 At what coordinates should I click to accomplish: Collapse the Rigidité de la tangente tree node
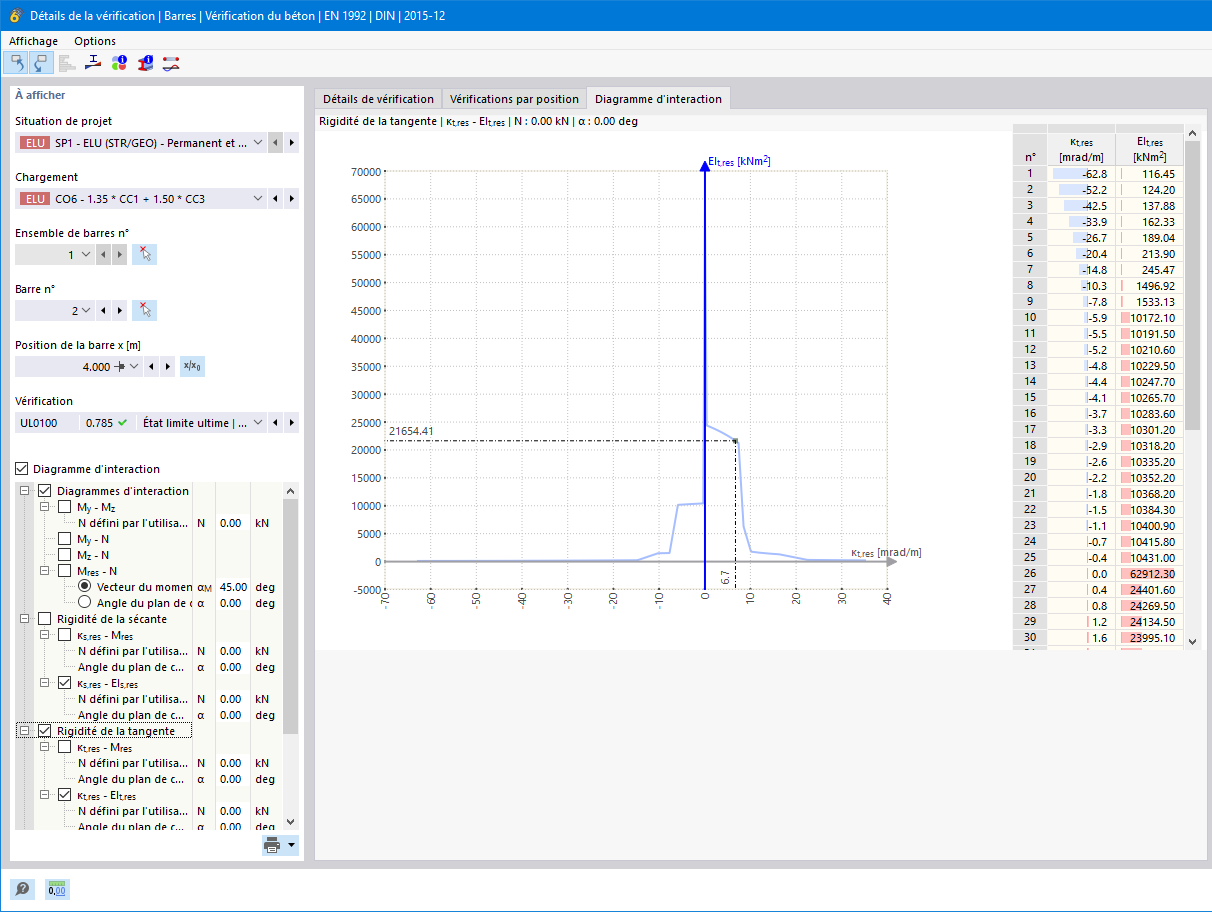point(25,731)
